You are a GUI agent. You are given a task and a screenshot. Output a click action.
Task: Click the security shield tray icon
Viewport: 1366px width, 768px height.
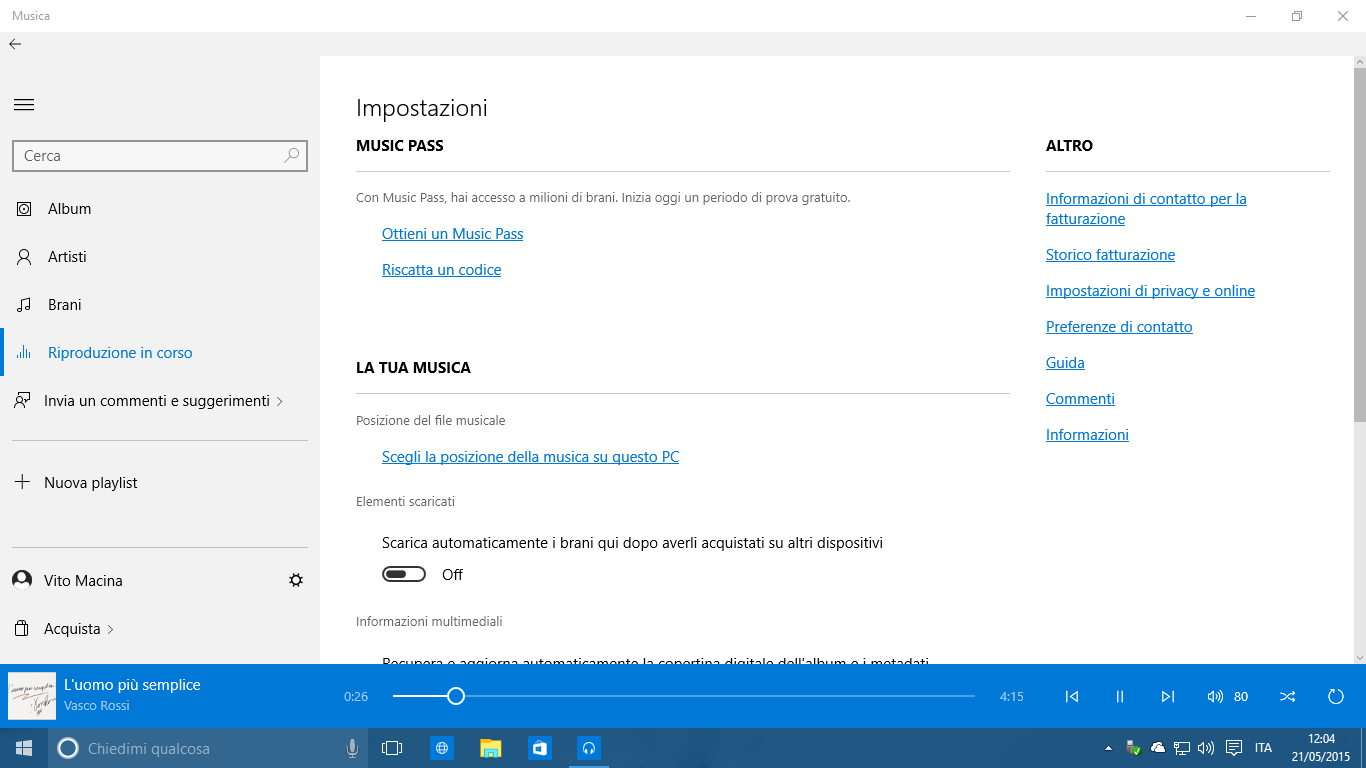[x=1133, y=748]
